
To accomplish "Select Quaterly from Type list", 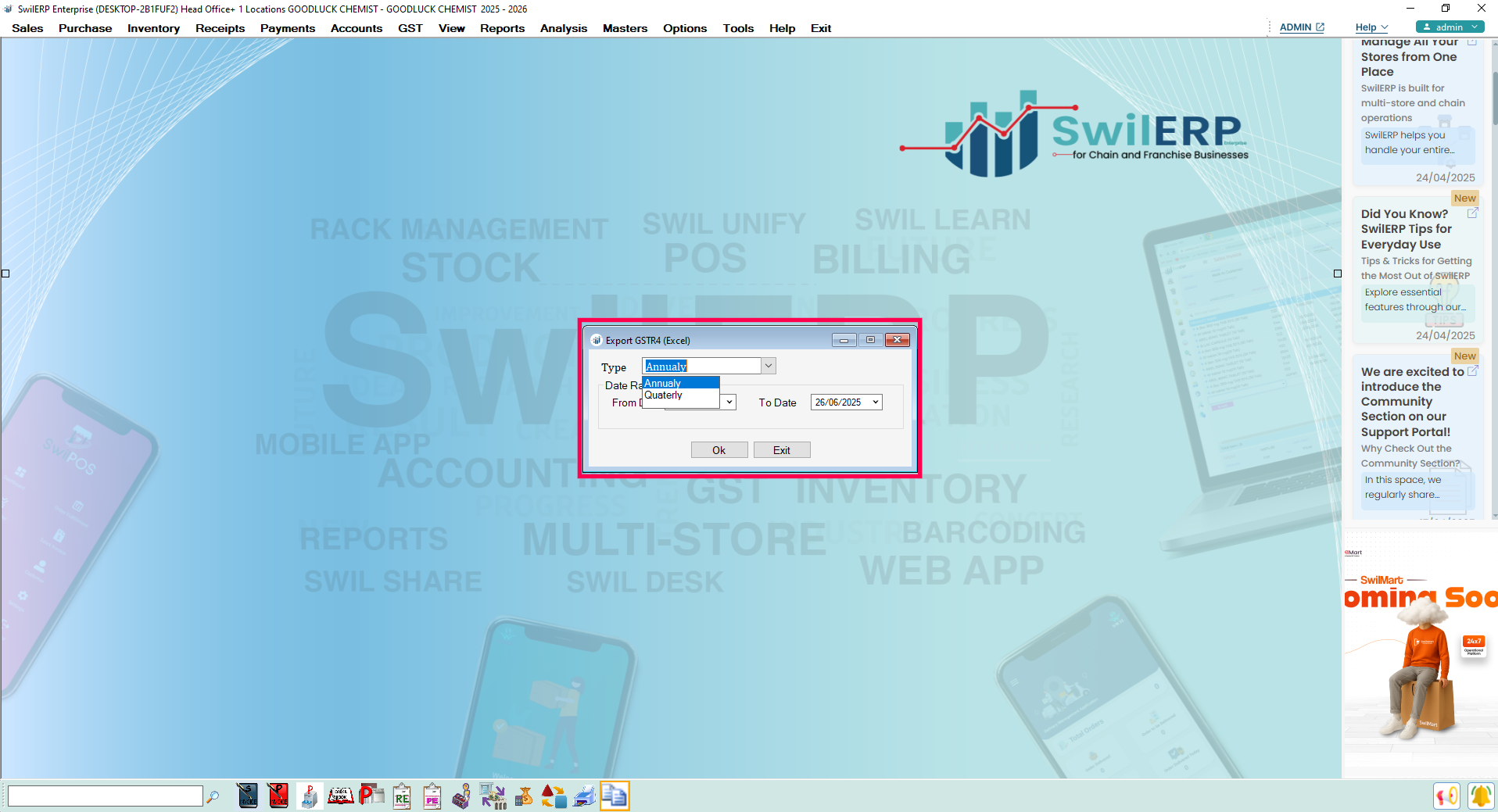I will [680, 395].
